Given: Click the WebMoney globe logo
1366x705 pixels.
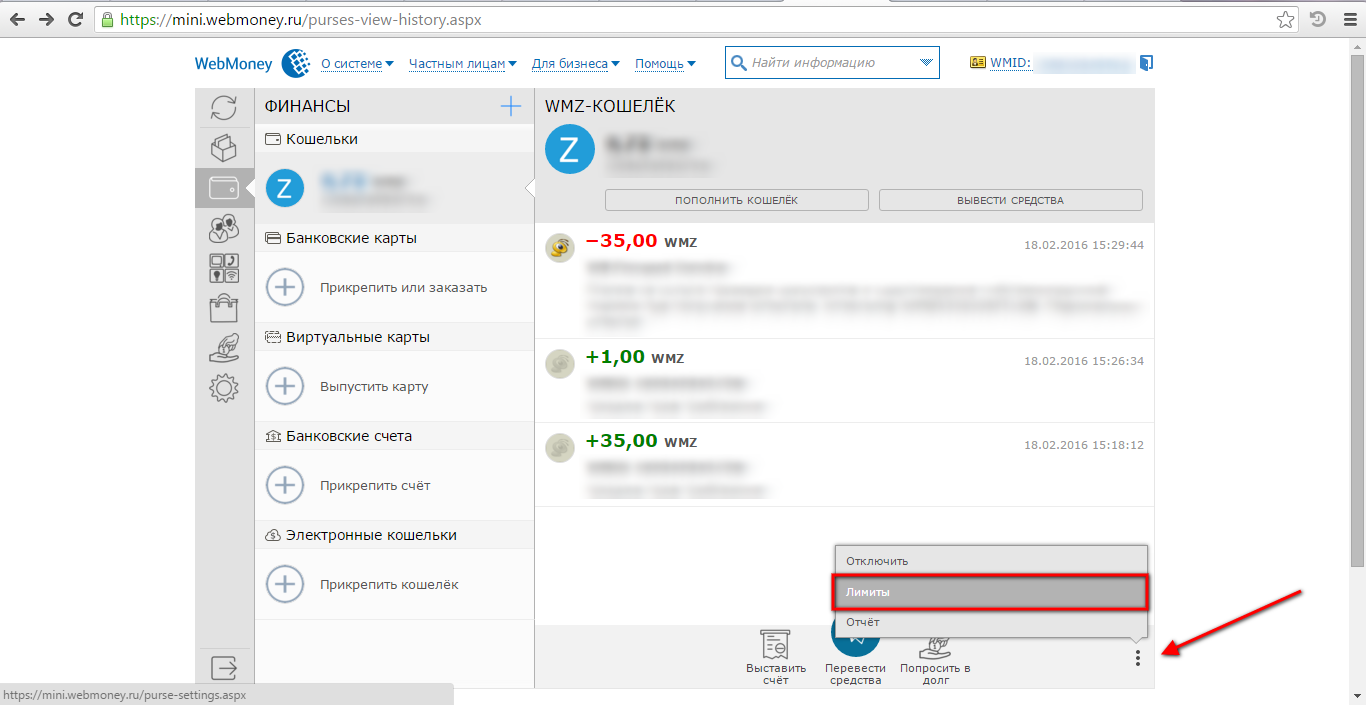Looking at the screenshot, I should 296,64.
